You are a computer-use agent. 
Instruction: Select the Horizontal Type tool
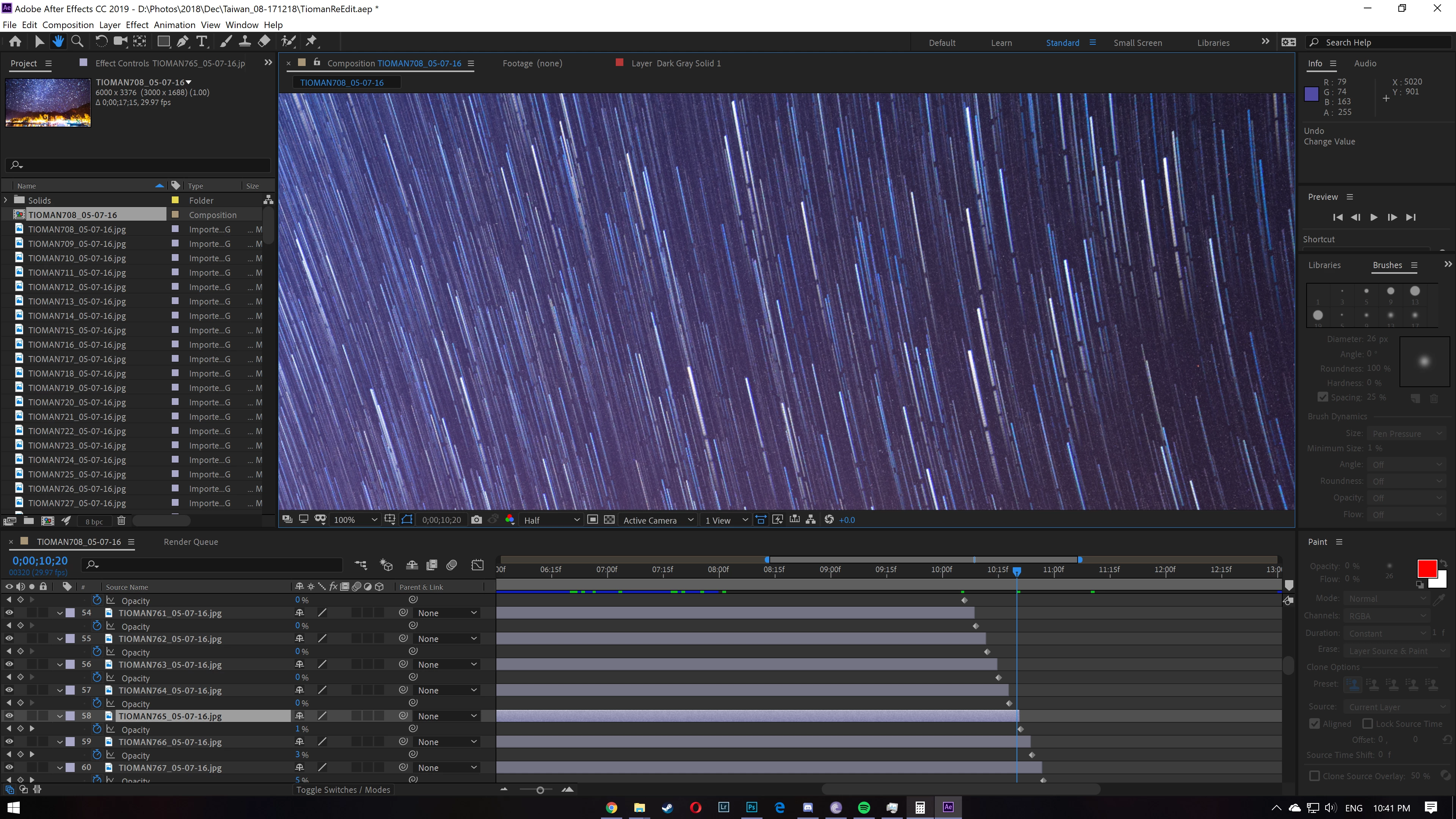click(201, 41)
